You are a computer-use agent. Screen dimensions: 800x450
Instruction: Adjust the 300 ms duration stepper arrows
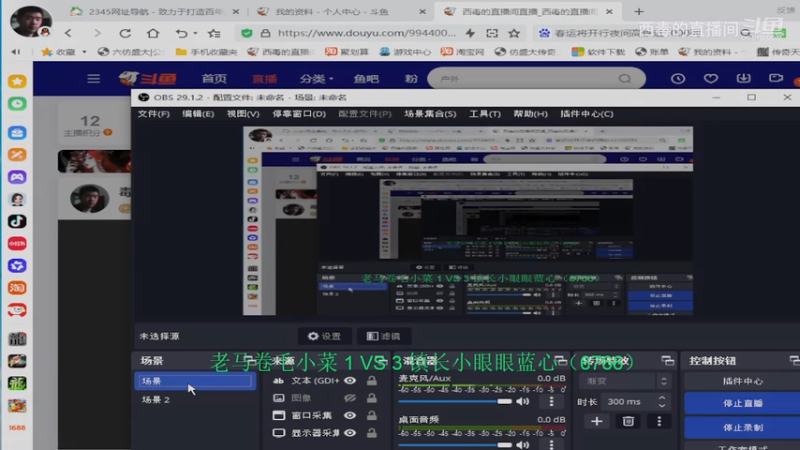[662, 402]
